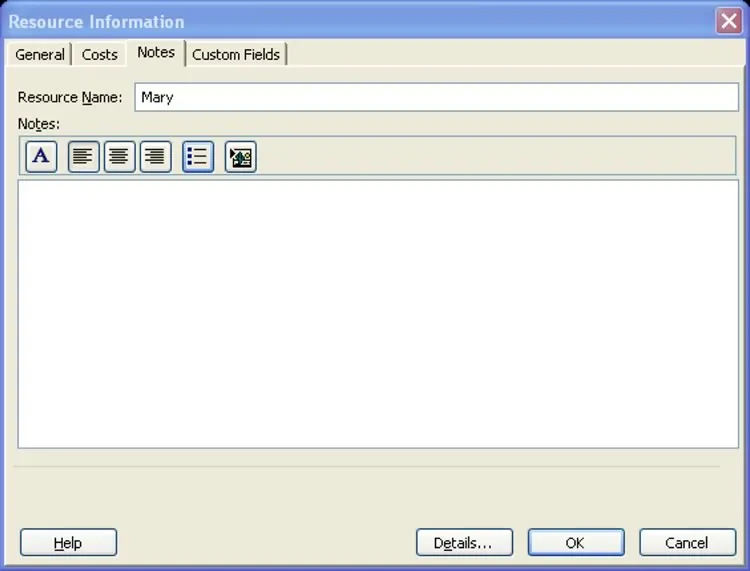Click the Resource Information title bar
Screen dimensions: 750x571
(x=350, y=21)
